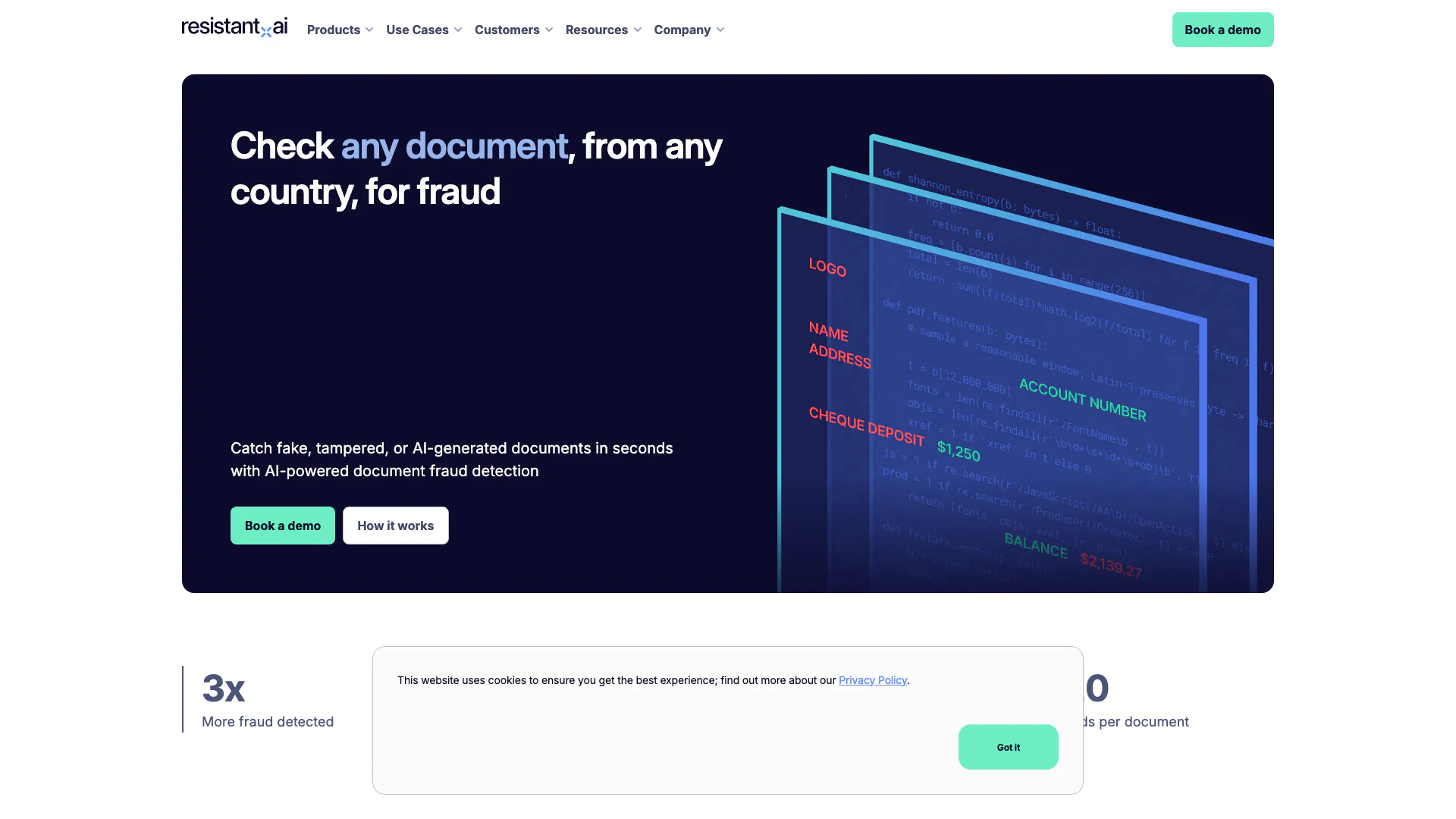Screen dimensions: 1456x819
Task: Click the resistant.ai logo
Action: (234, 27)
